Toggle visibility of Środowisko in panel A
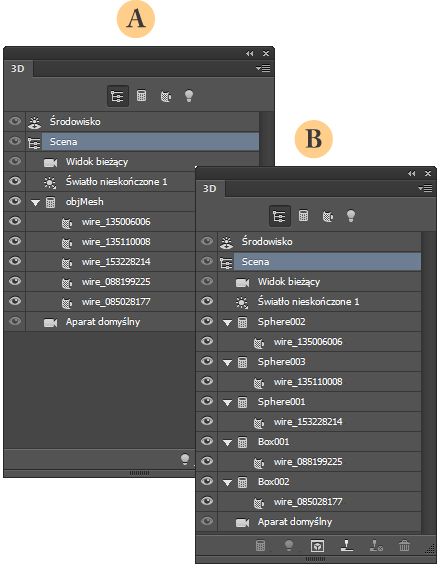Screen dimensions: 443x570 point(15,121)
